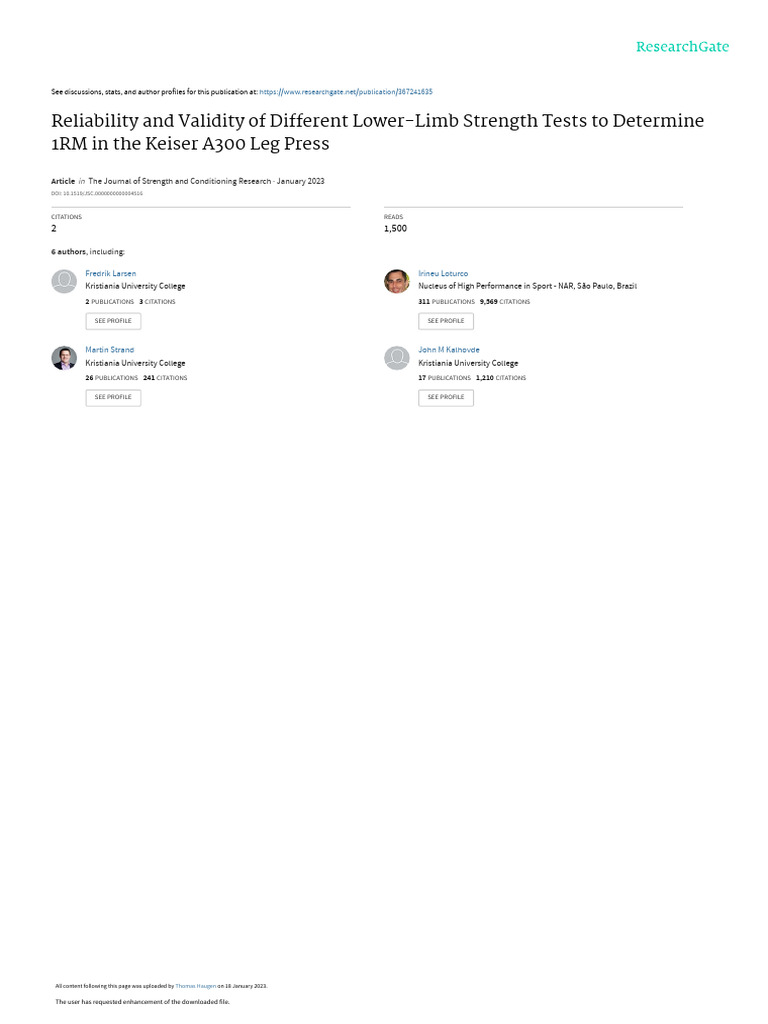Click the reads count 1,500

coord(395,229)
